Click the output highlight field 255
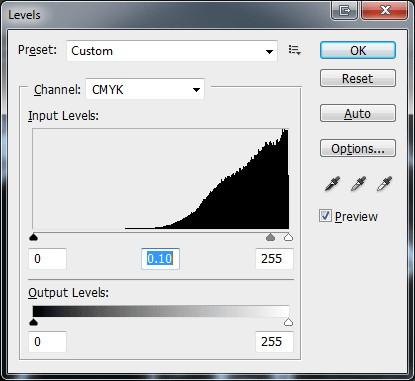 point(274,342)
